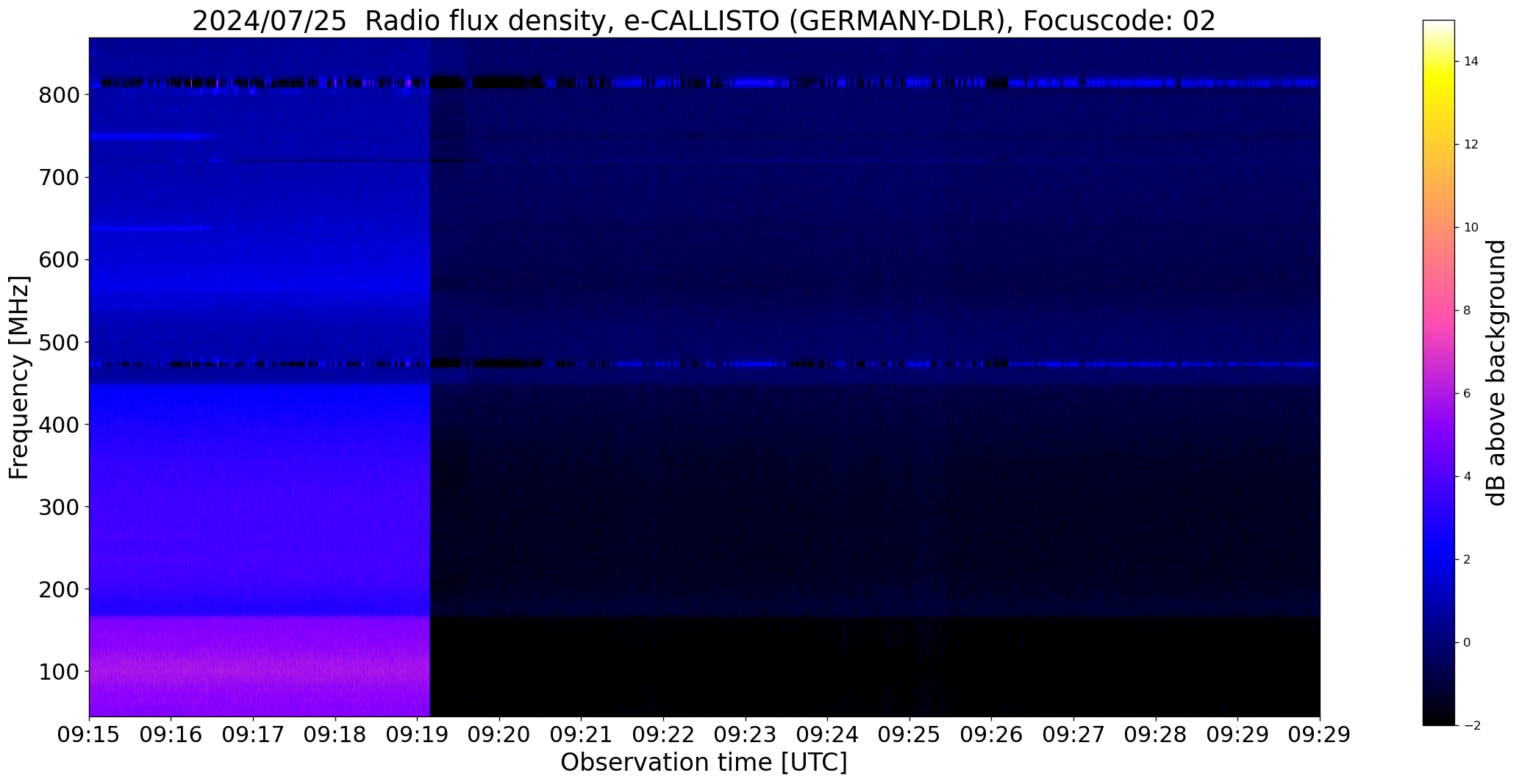Click the colorbar tick label 2
Image resolution: width=1519 pixels, height=784 pixels.
click(1467, 560)
